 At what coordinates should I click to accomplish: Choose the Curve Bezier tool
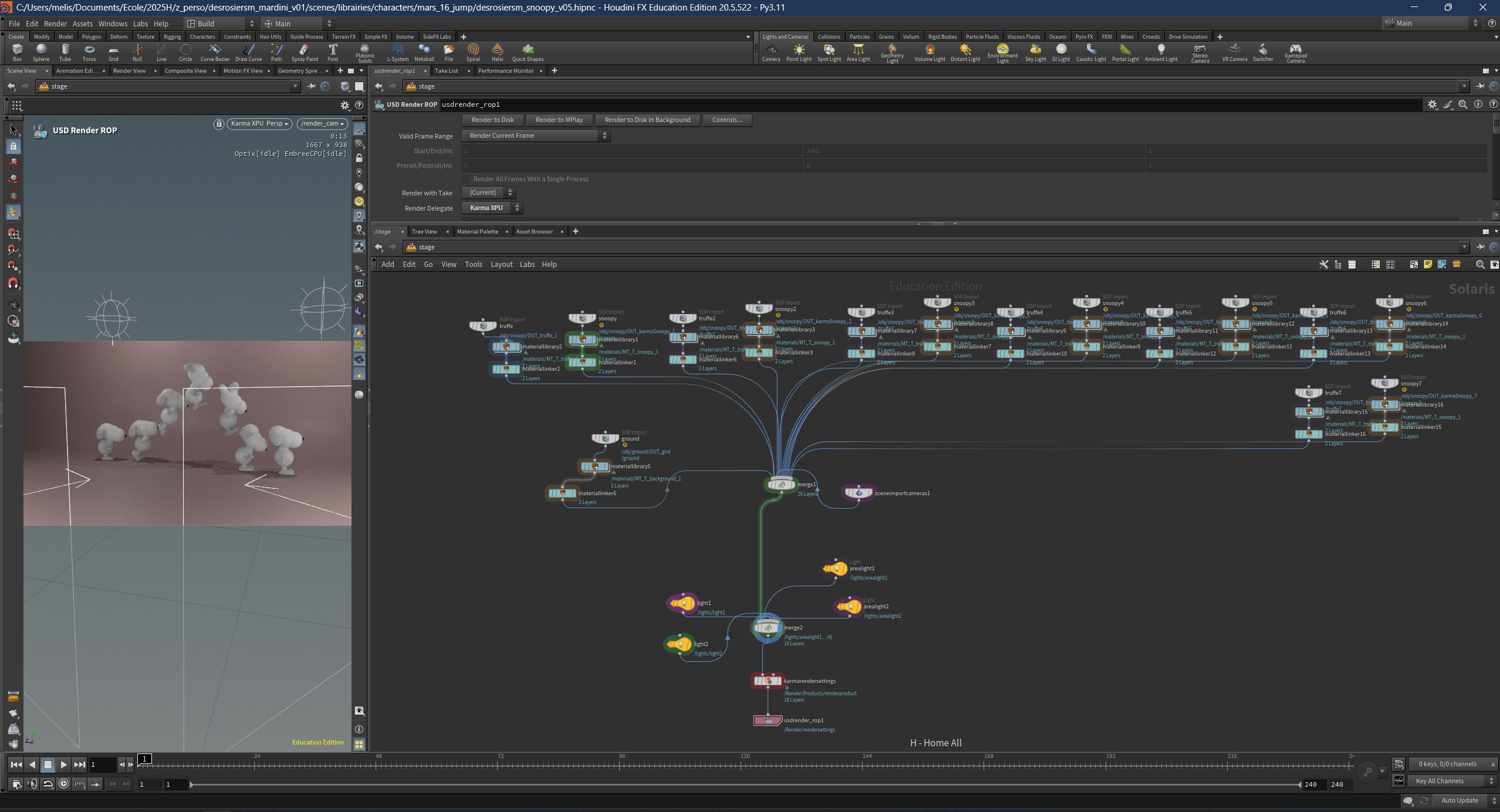(215, 52)
